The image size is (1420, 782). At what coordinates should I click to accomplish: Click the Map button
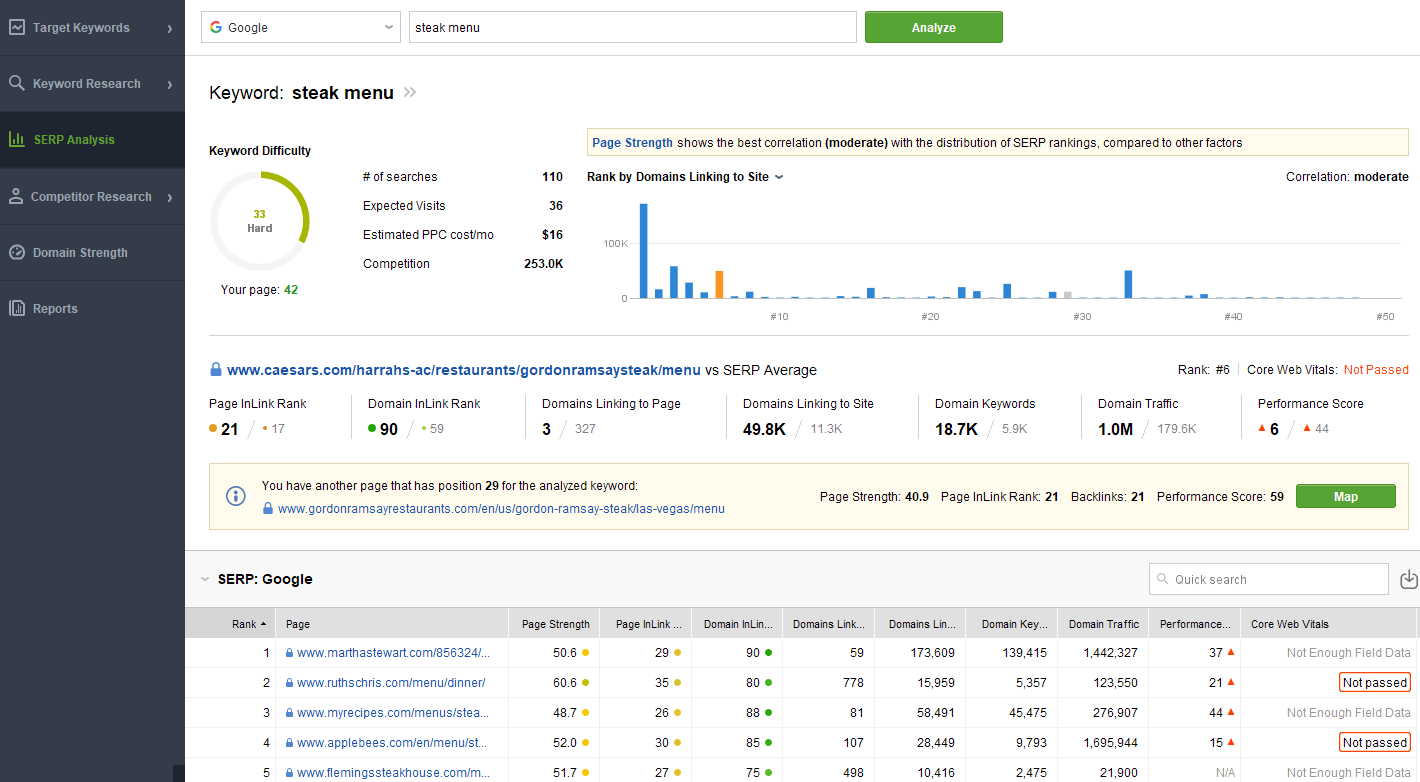[x=1345, y=497]
